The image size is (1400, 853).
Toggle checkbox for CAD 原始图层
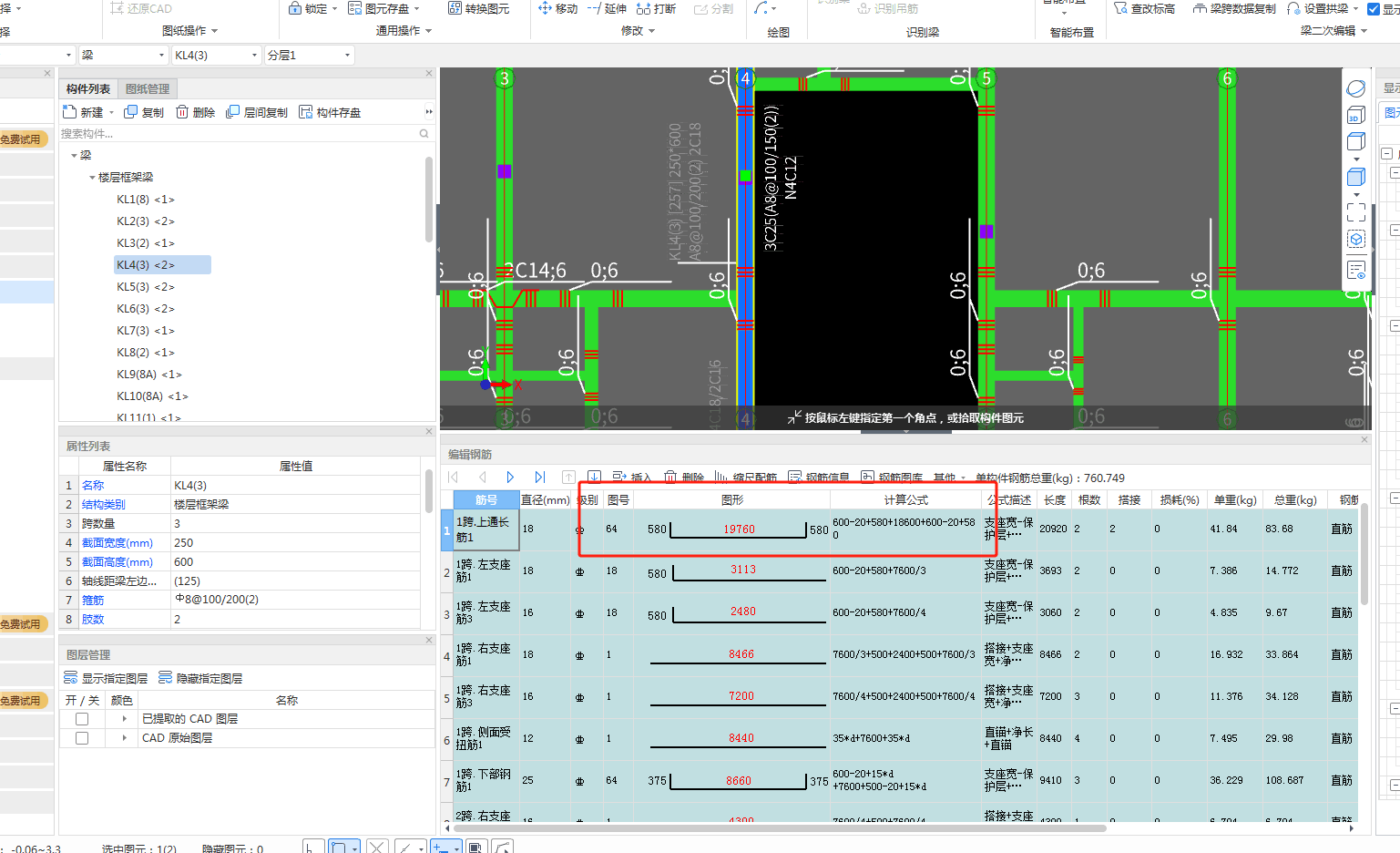coord(82,738)
